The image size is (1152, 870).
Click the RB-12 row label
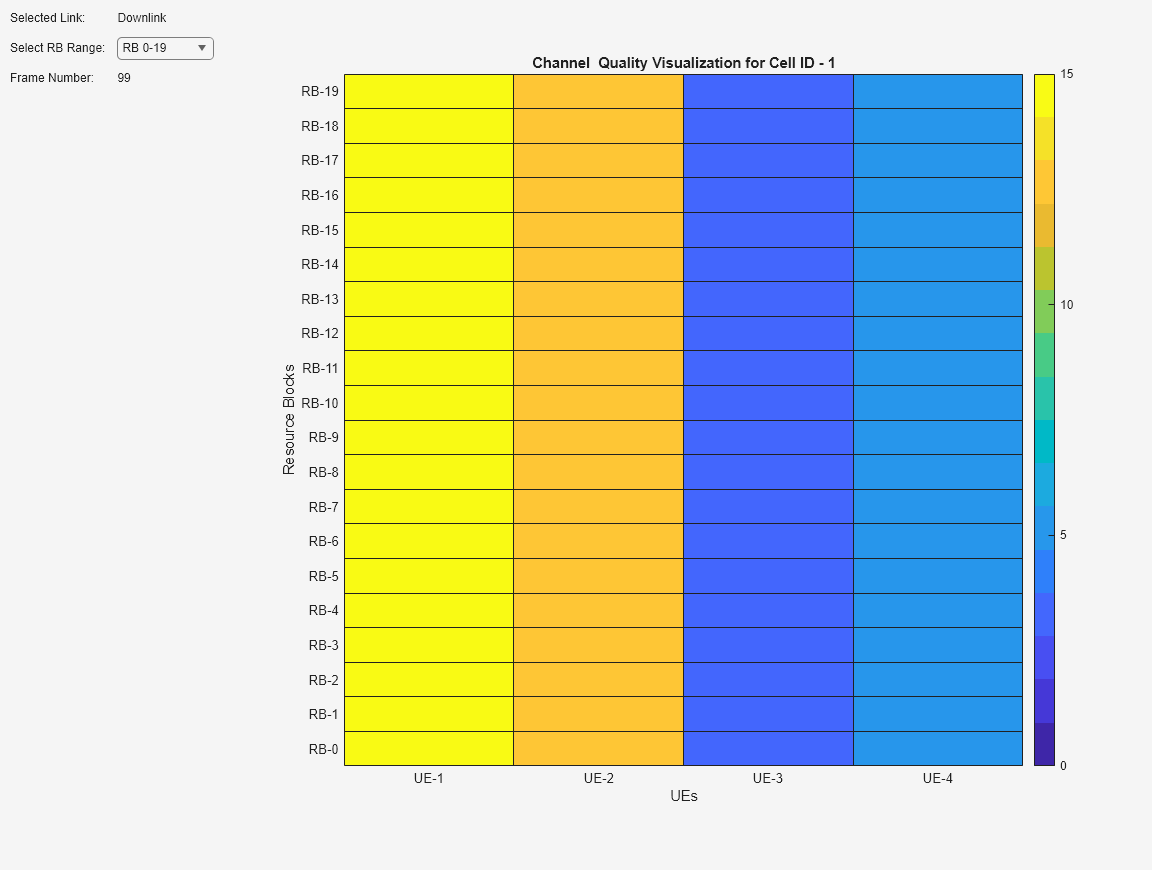[318, 333]
